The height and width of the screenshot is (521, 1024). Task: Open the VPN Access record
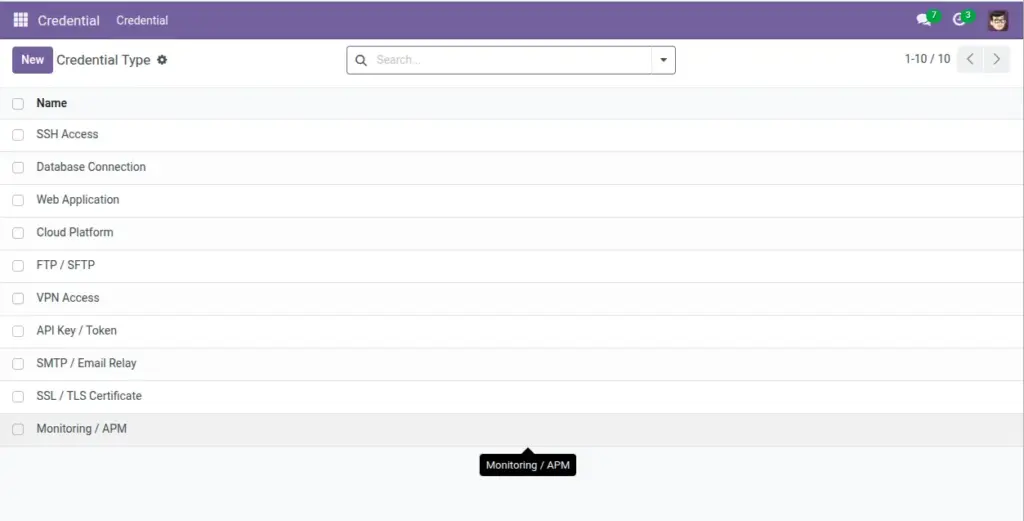coord(68,298)
